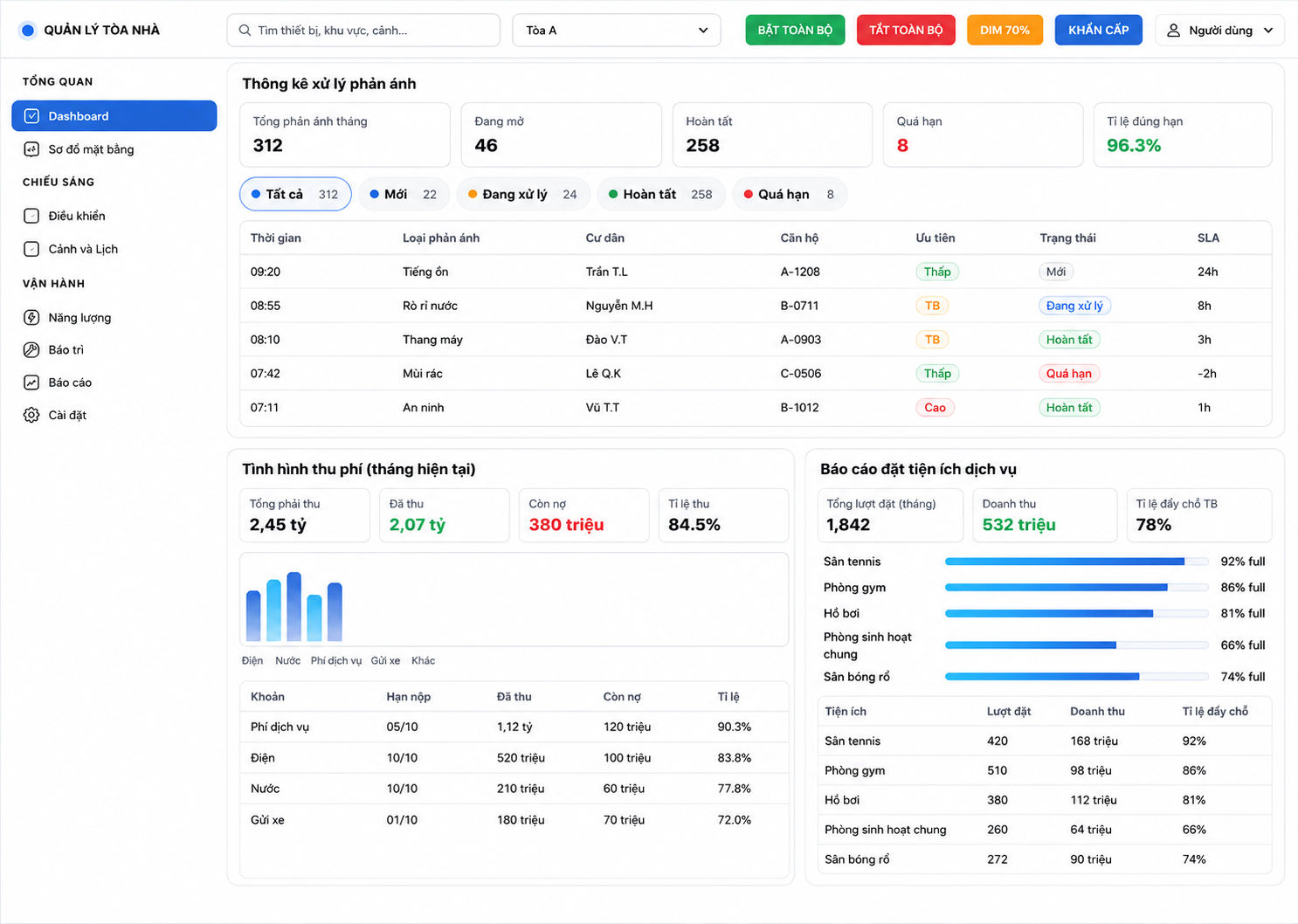Click the Thấp priority badge for Tiếng ồn
Screen dimensions: 1298x924
coord(937,272)
